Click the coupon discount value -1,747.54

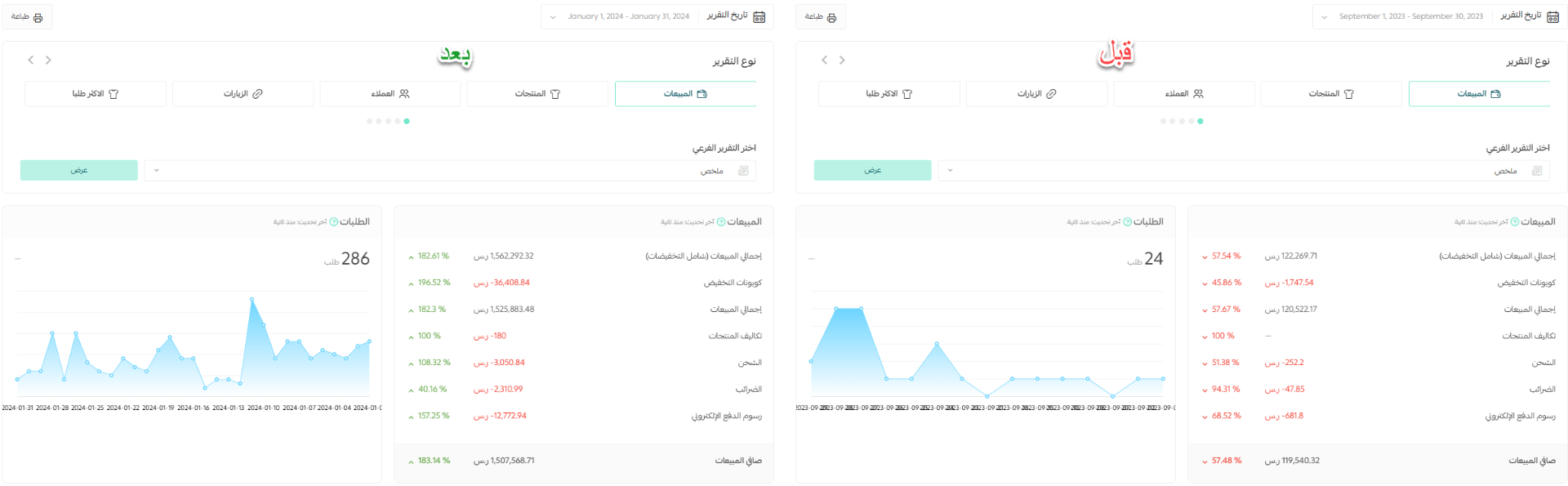pyautogui.click(x=1290, y=283)
